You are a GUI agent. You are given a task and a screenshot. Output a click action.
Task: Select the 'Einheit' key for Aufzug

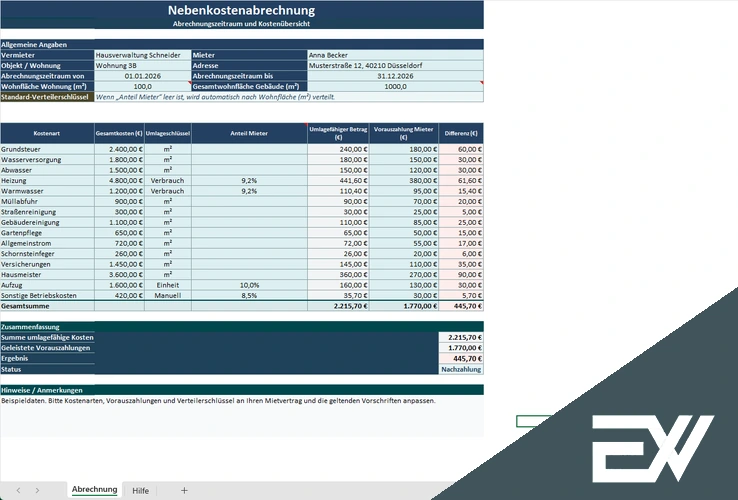click(168, 285)
